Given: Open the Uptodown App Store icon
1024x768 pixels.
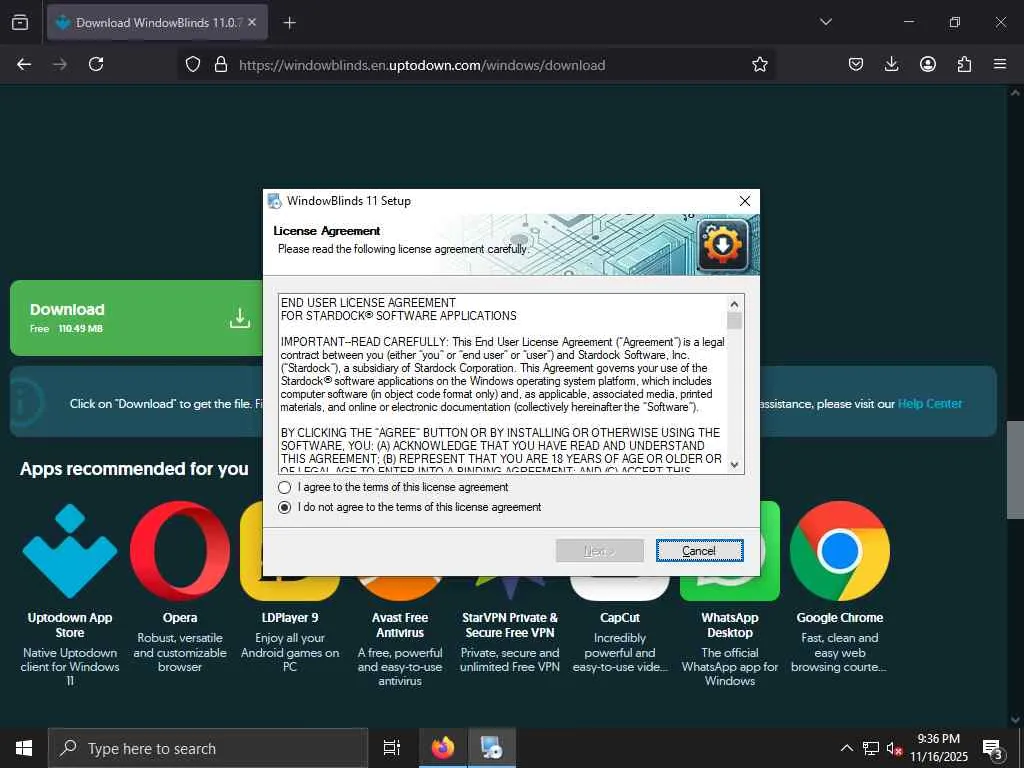Looking at the screenshot, I should [70, 551].
